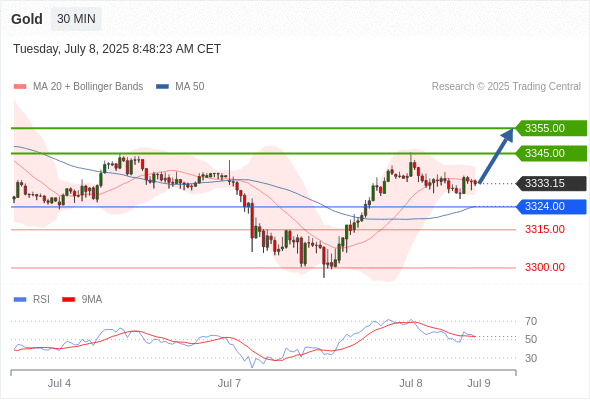Click the 3324.00 blue pivot tag
The image size is (590, 400).
coord(551,207)
